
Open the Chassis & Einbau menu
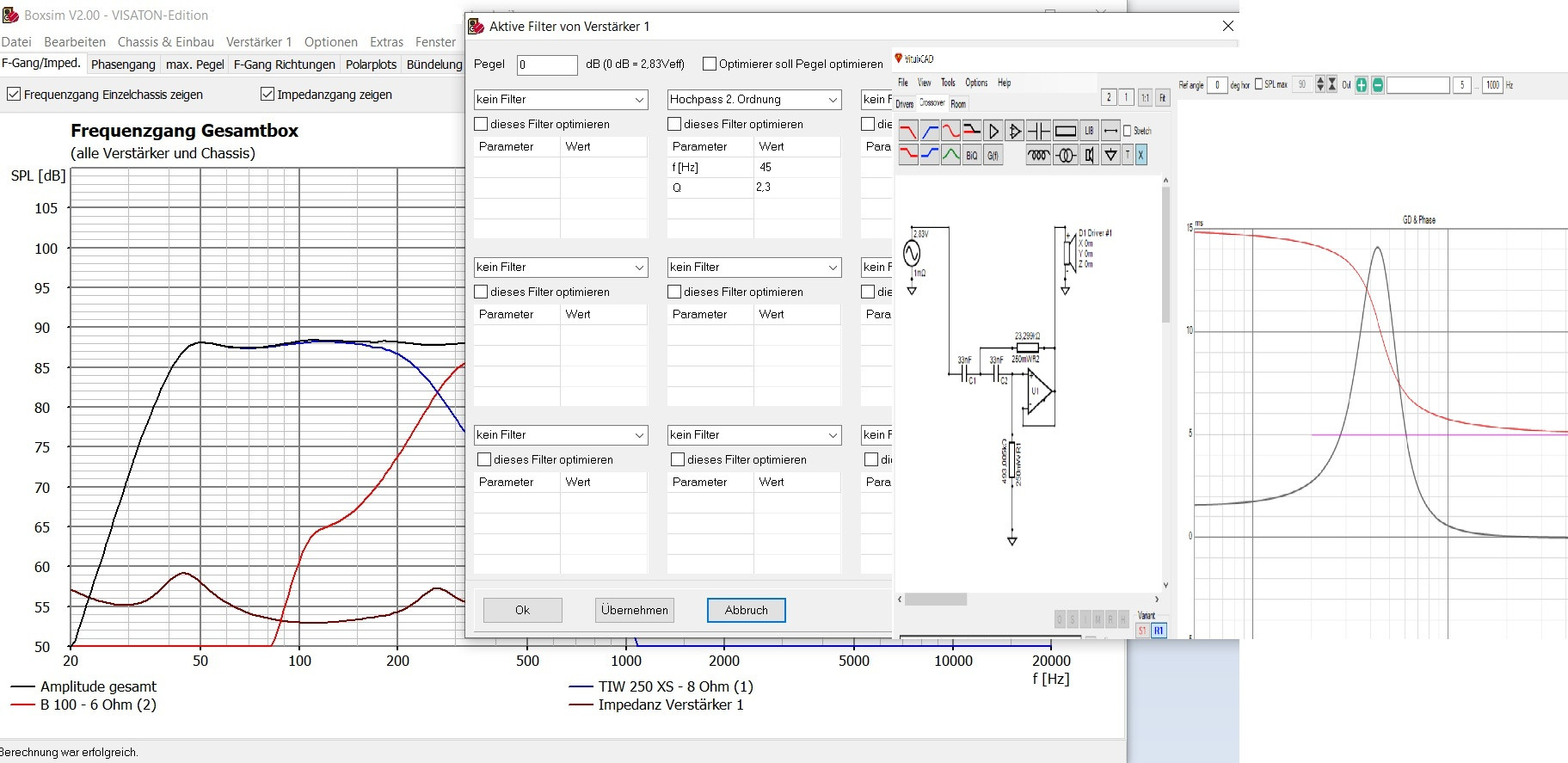click(165, 42)
